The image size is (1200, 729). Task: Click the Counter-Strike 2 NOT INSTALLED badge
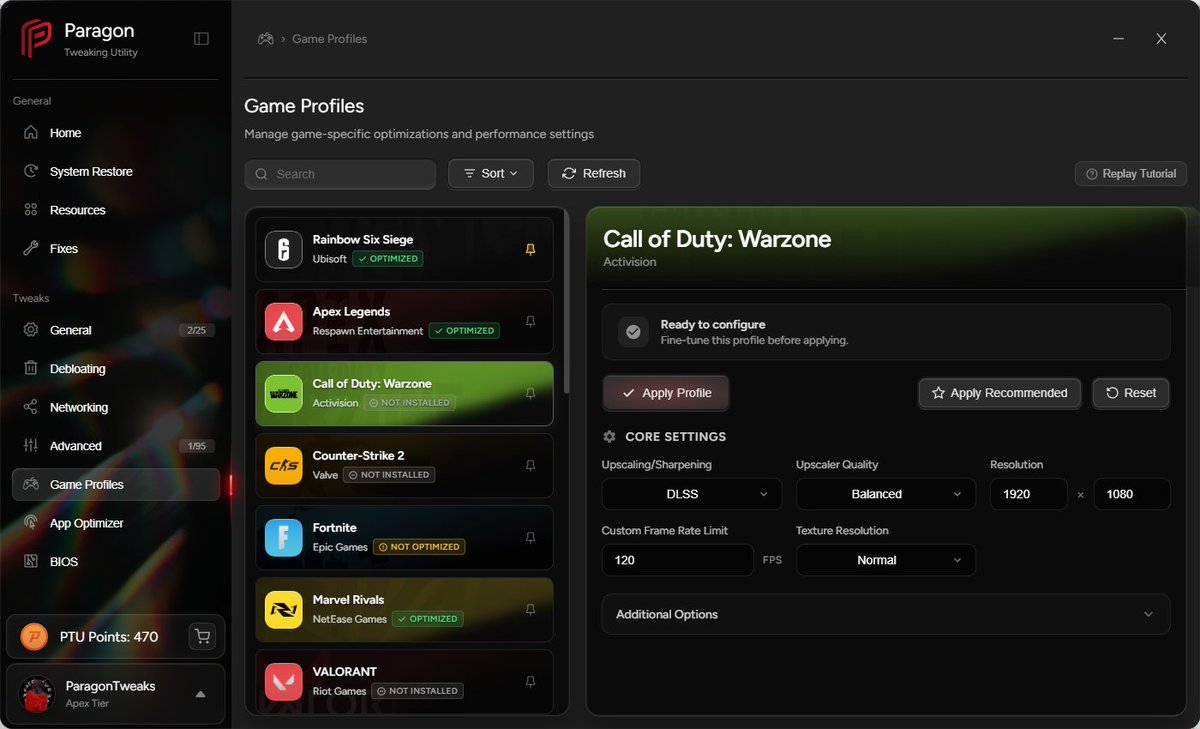388,475
